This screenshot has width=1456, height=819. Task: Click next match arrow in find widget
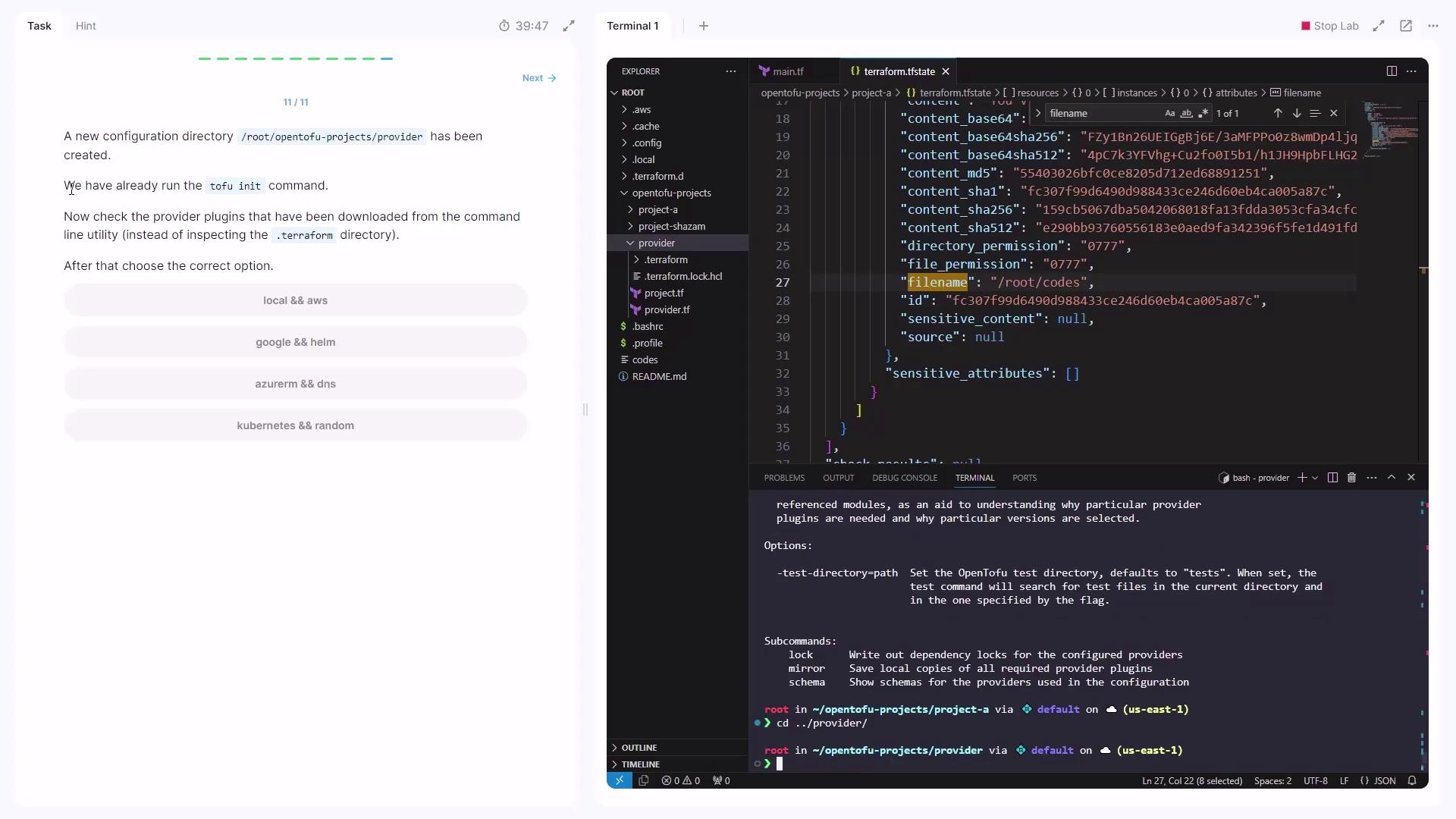click(x=1297, y=114)
